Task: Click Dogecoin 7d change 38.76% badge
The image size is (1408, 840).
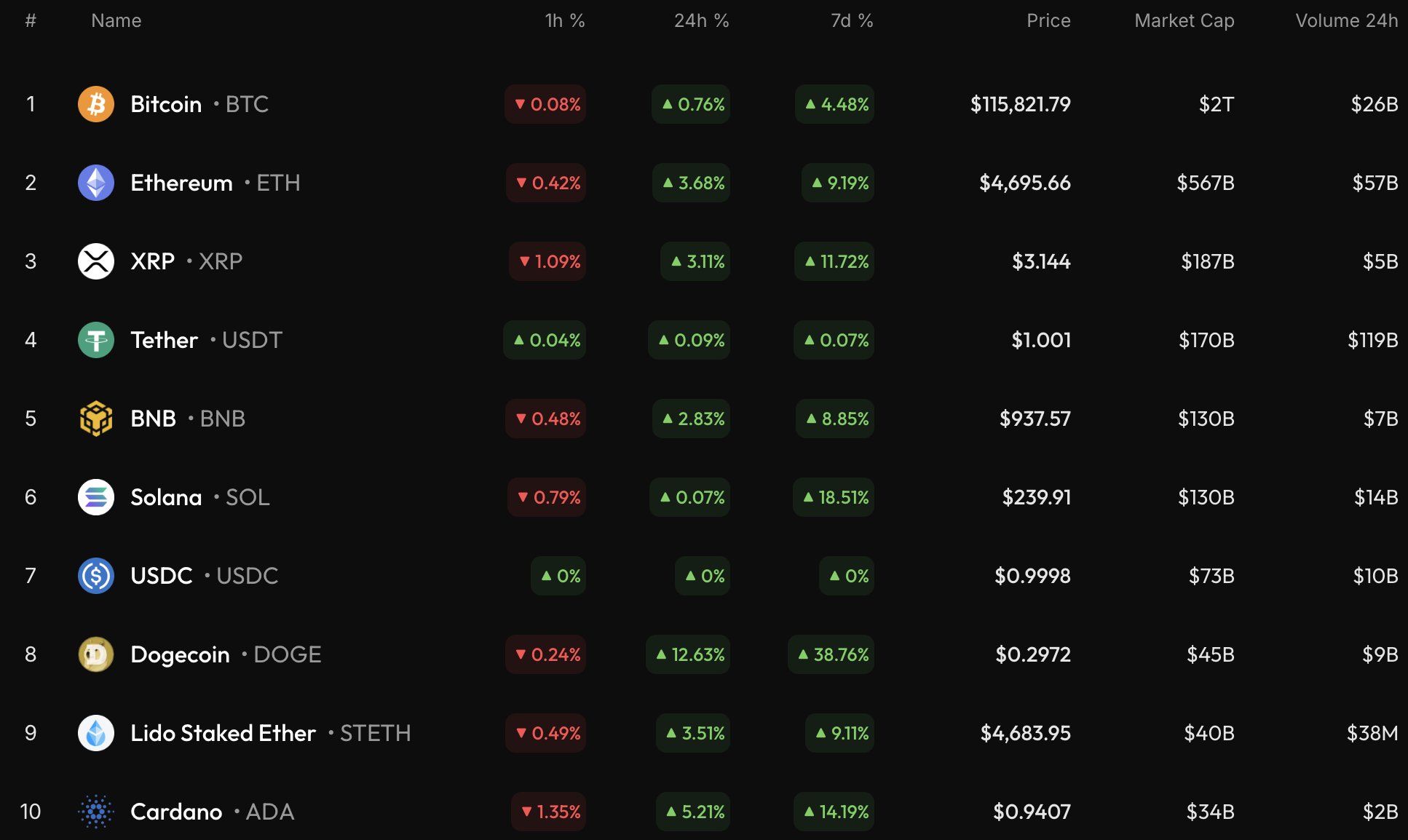Action: [x=832, y=654]
